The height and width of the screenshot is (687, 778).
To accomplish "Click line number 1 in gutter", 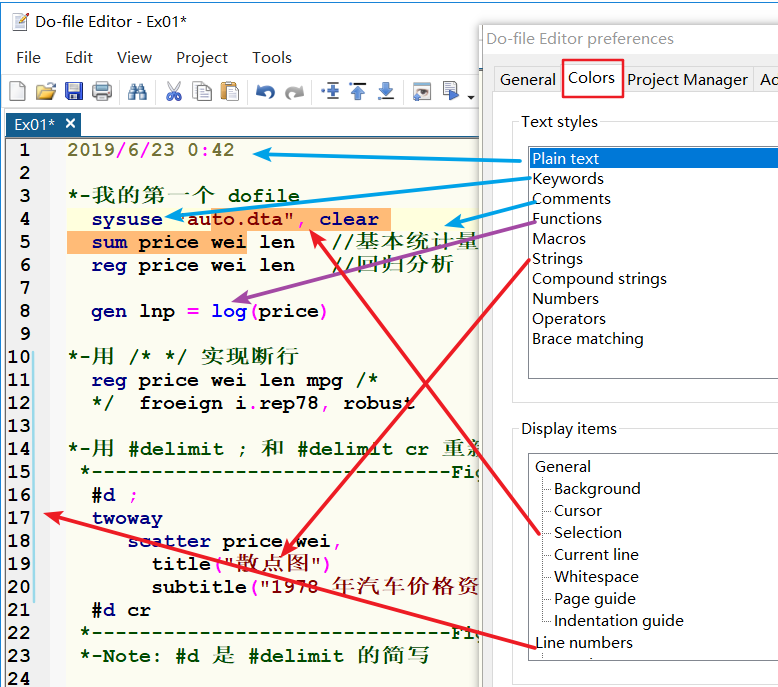I will click(x=25, y=149).
